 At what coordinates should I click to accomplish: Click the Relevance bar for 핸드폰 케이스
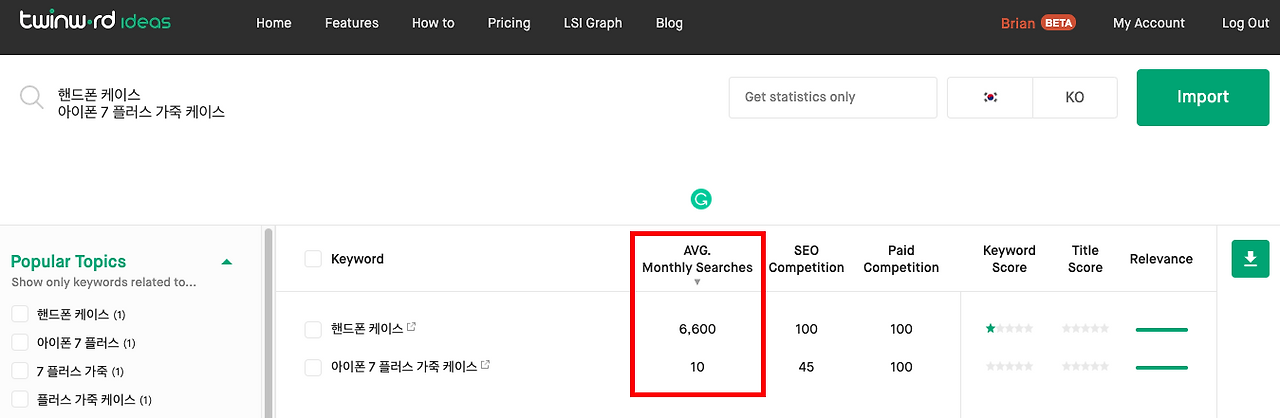[x=1161, y=329]
